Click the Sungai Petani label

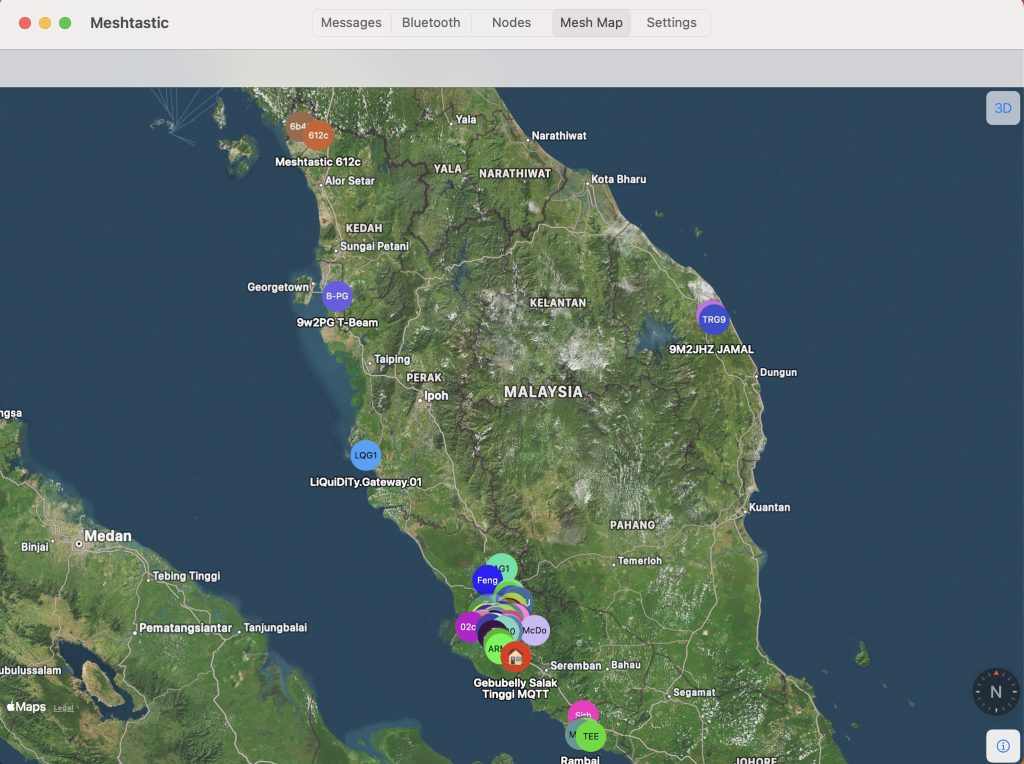tap(374, 246)
